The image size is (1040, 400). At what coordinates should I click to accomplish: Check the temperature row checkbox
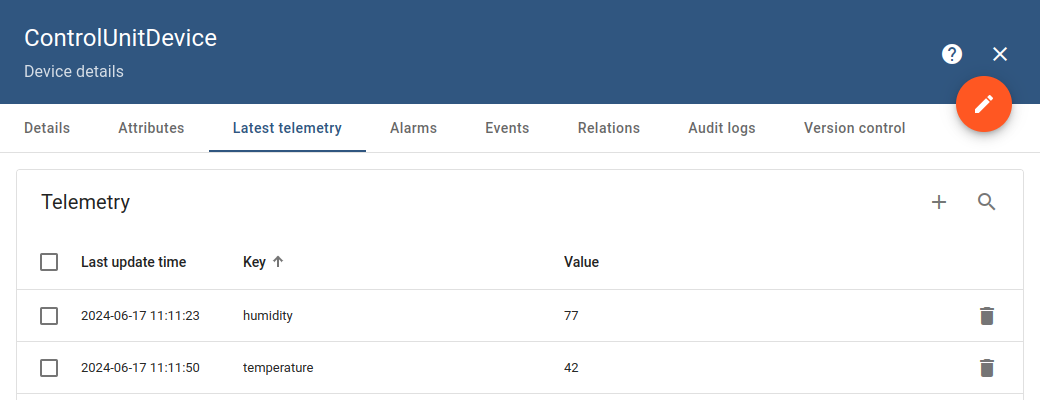[x=49, y=368]
